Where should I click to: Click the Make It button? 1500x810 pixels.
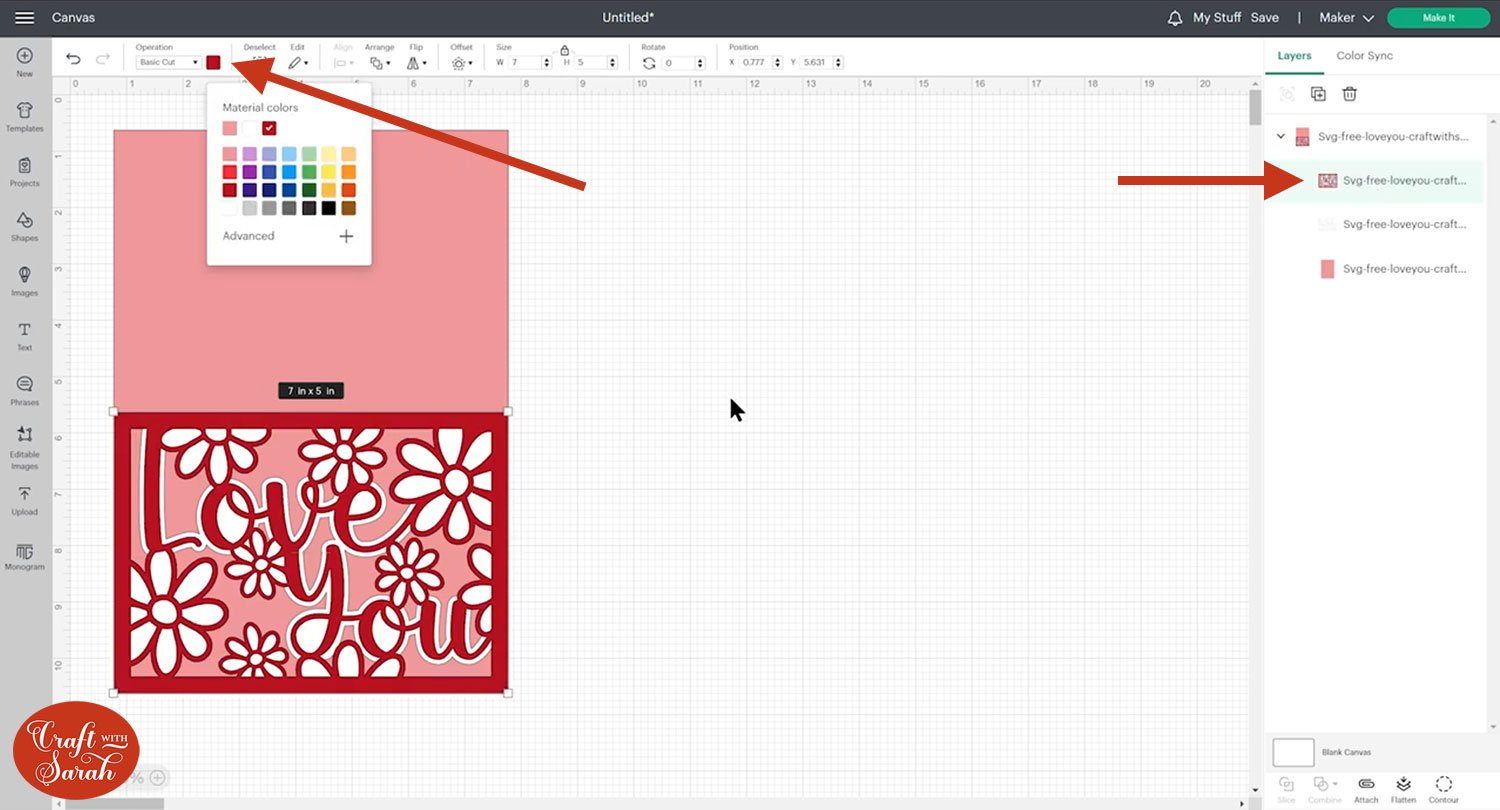[x=1438, y=18]
